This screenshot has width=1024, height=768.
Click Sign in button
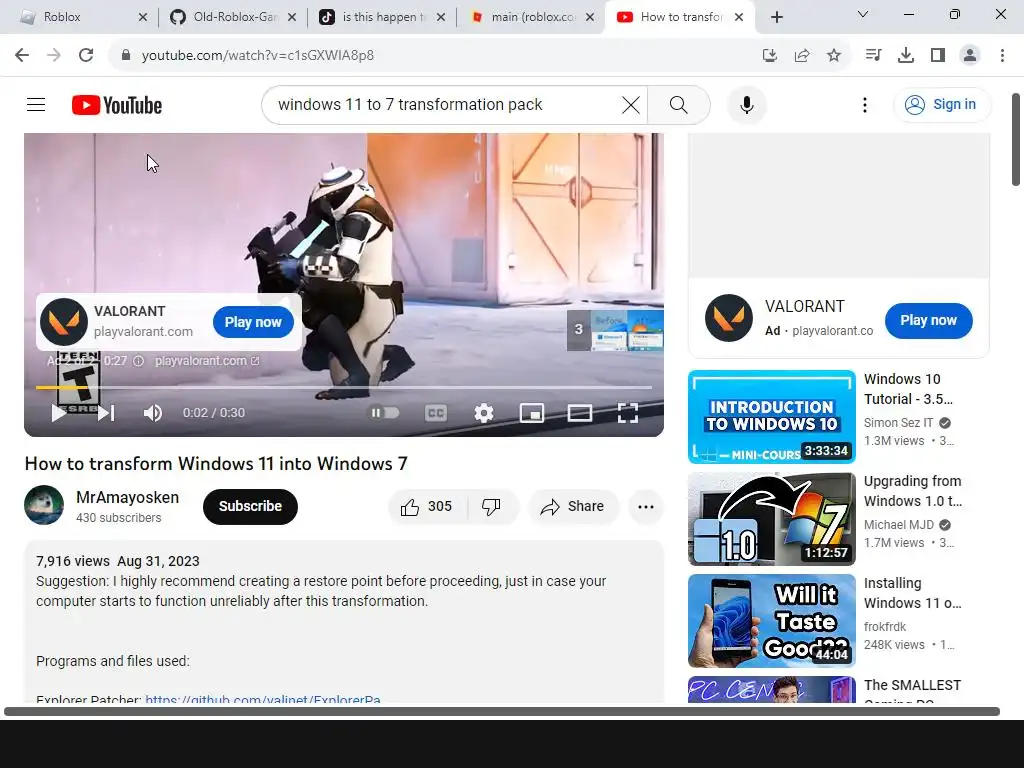[941, 104]
